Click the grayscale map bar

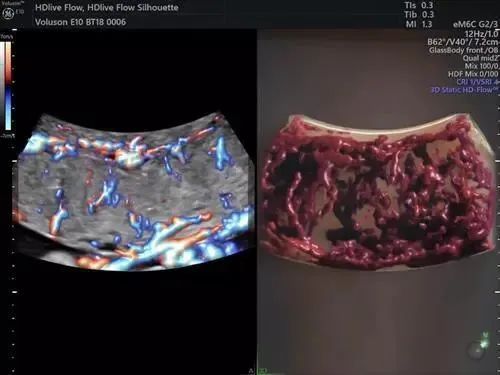[x=2, y=85]
